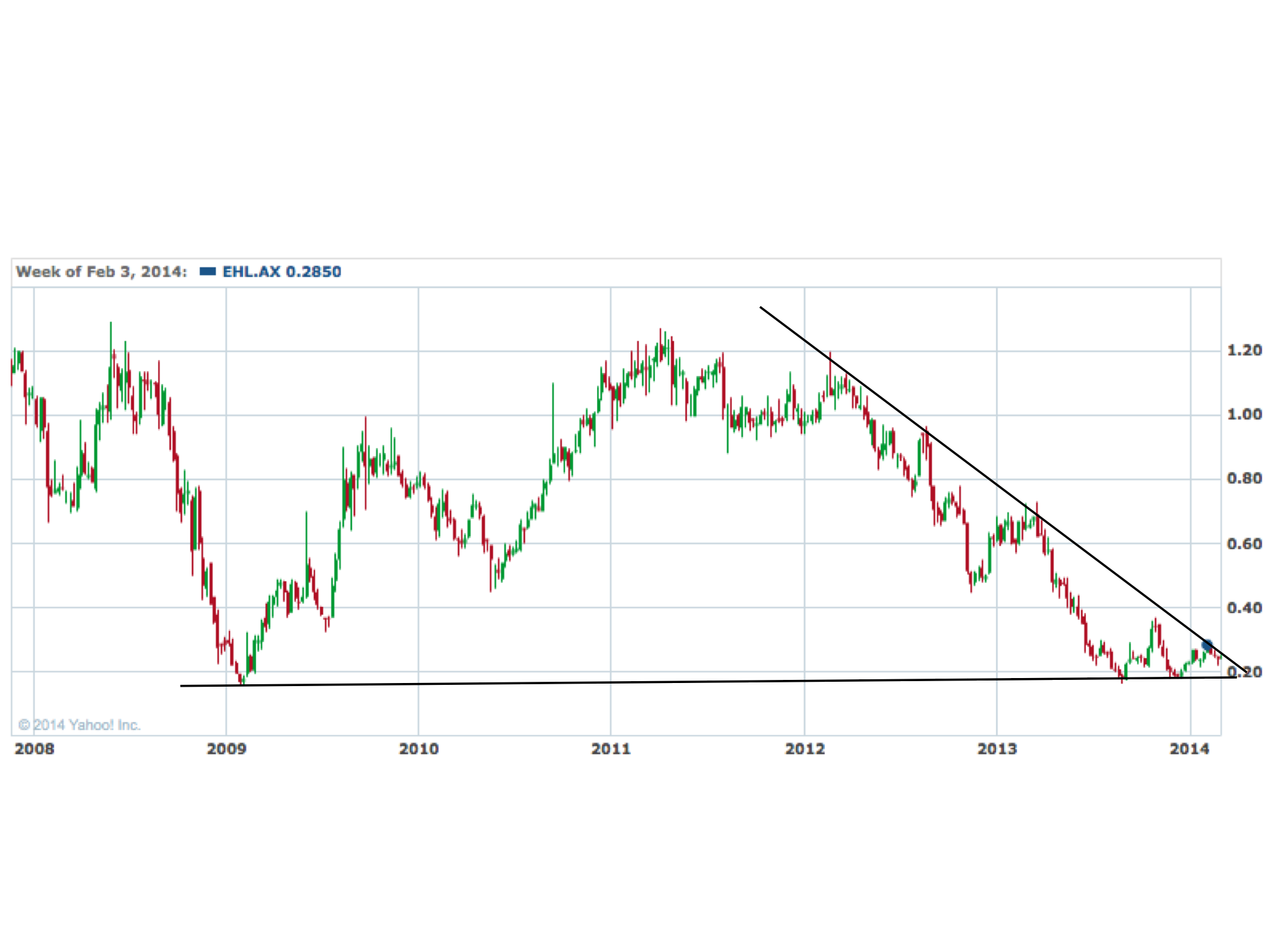
Task: Click the 2012 x-axis year label
Action: click(805, 749)
